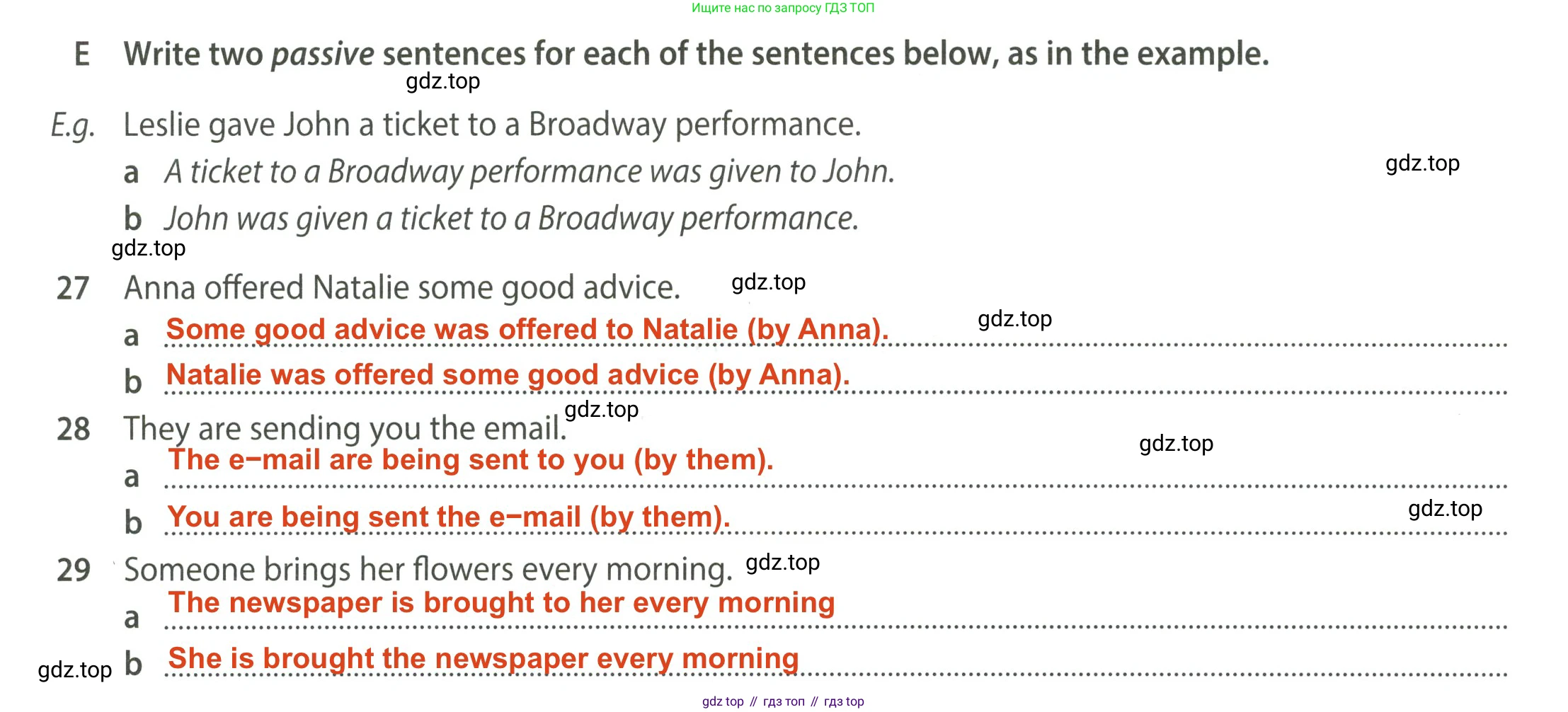Click answer 'You are being sent the e-mail'

[x=448, y=517]
